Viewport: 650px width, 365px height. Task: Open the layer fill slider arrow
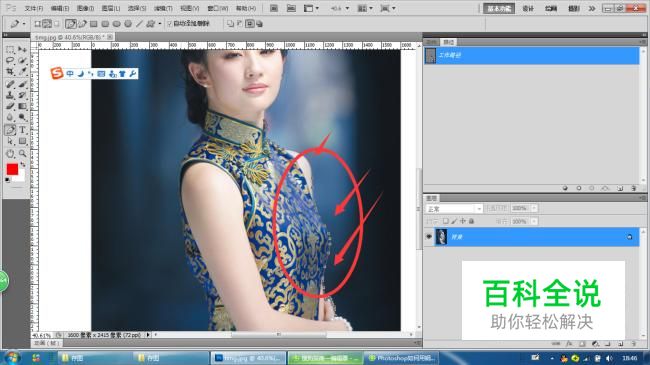pos(534,221)
